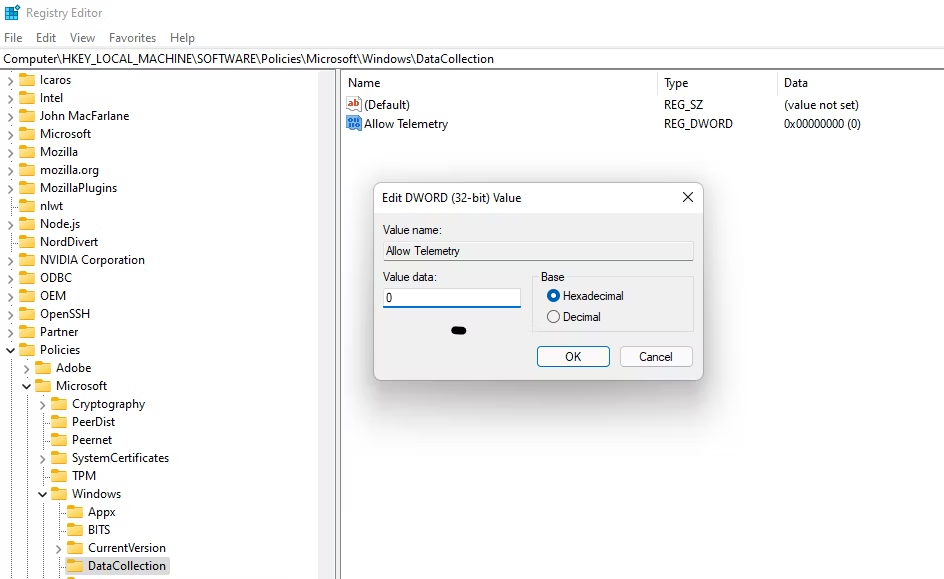Screen dimensions: 944x579
Task: Click the OpenSSH folder icon
Action: tap(27, 314)
